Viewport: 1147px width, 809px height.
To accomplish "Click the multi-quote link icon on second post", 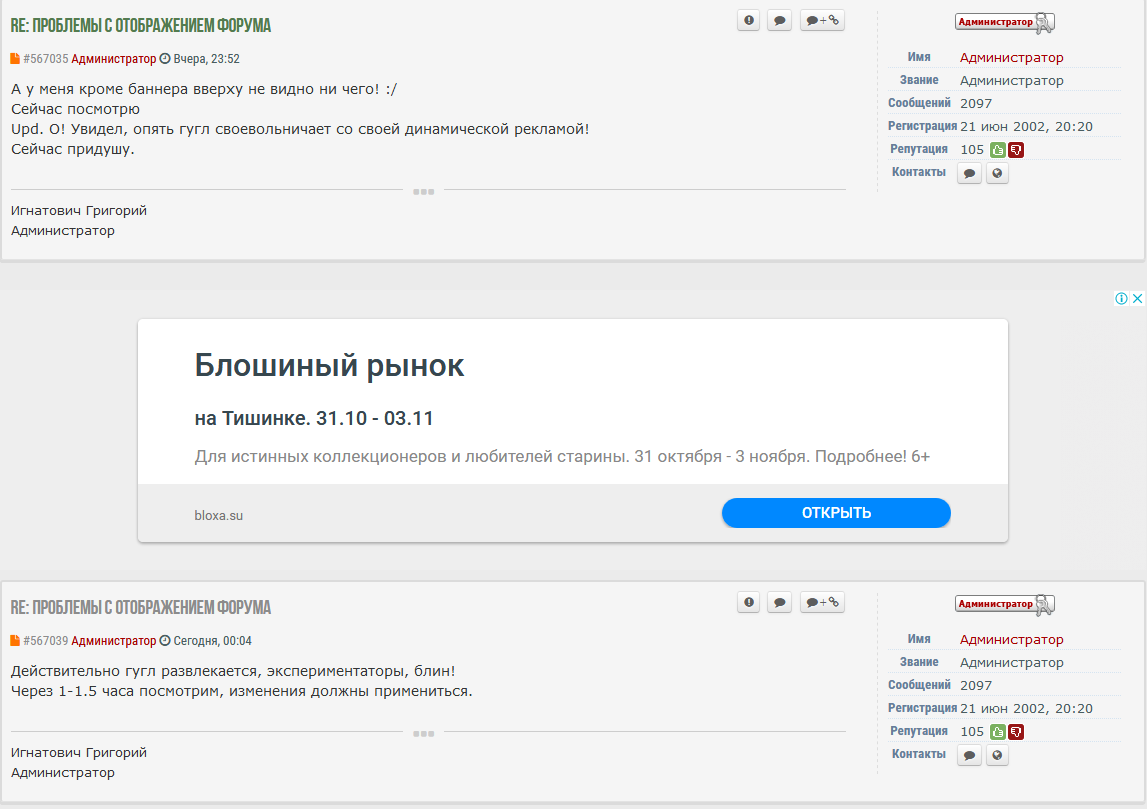I will tap(822, 602).
